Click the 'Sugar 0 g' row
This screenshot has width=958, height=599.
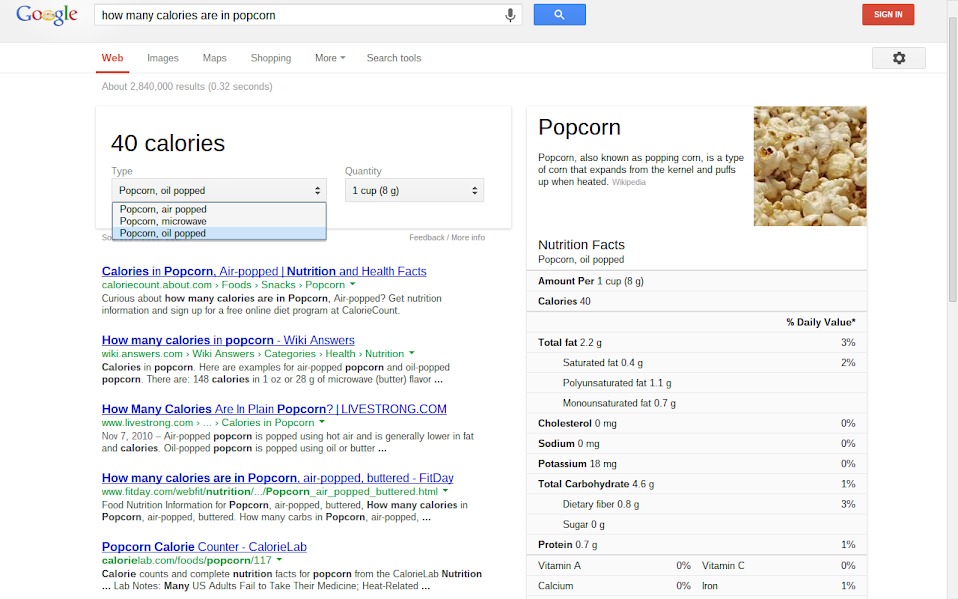(x=697, y=524)
